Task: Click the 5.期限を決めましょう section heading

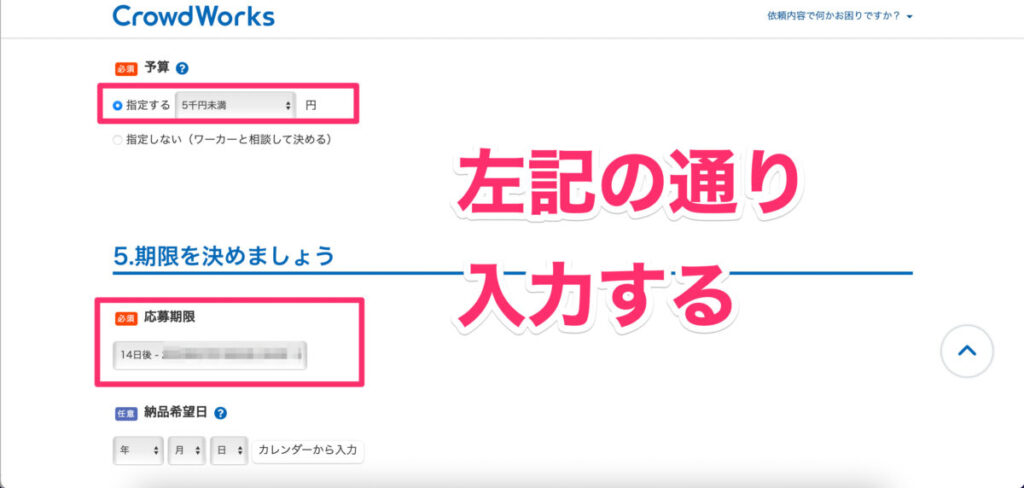Action: tap(224, 256)
